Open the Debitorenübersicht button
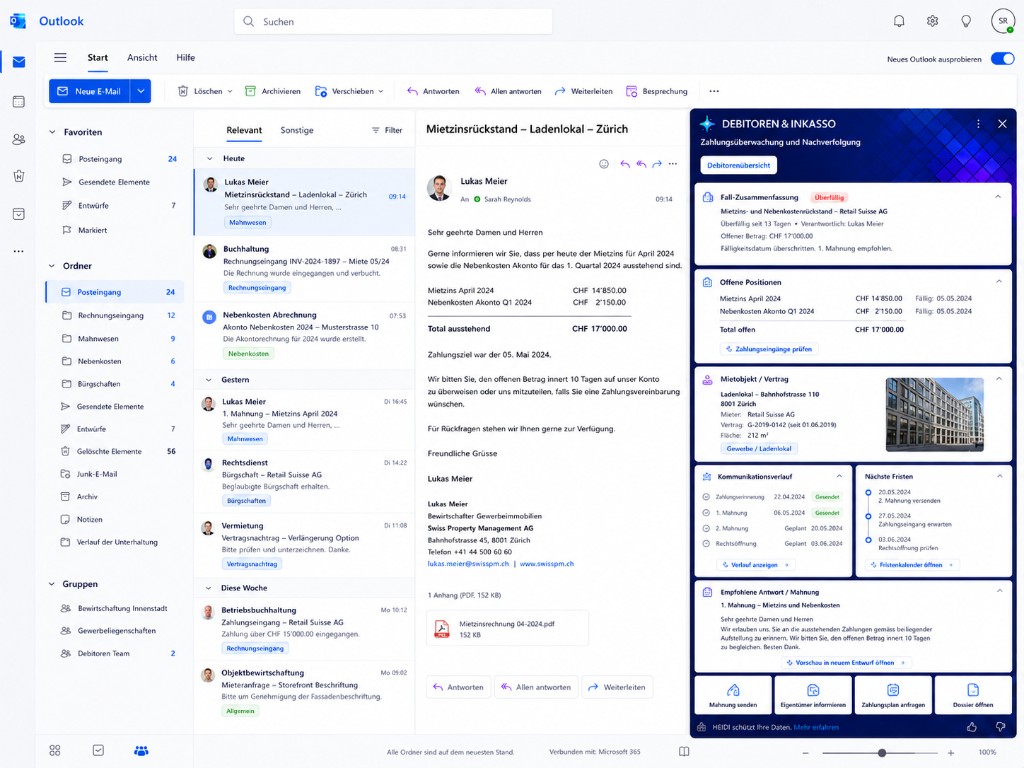Viewport: 1024px width, 768px height. [739, 165]
